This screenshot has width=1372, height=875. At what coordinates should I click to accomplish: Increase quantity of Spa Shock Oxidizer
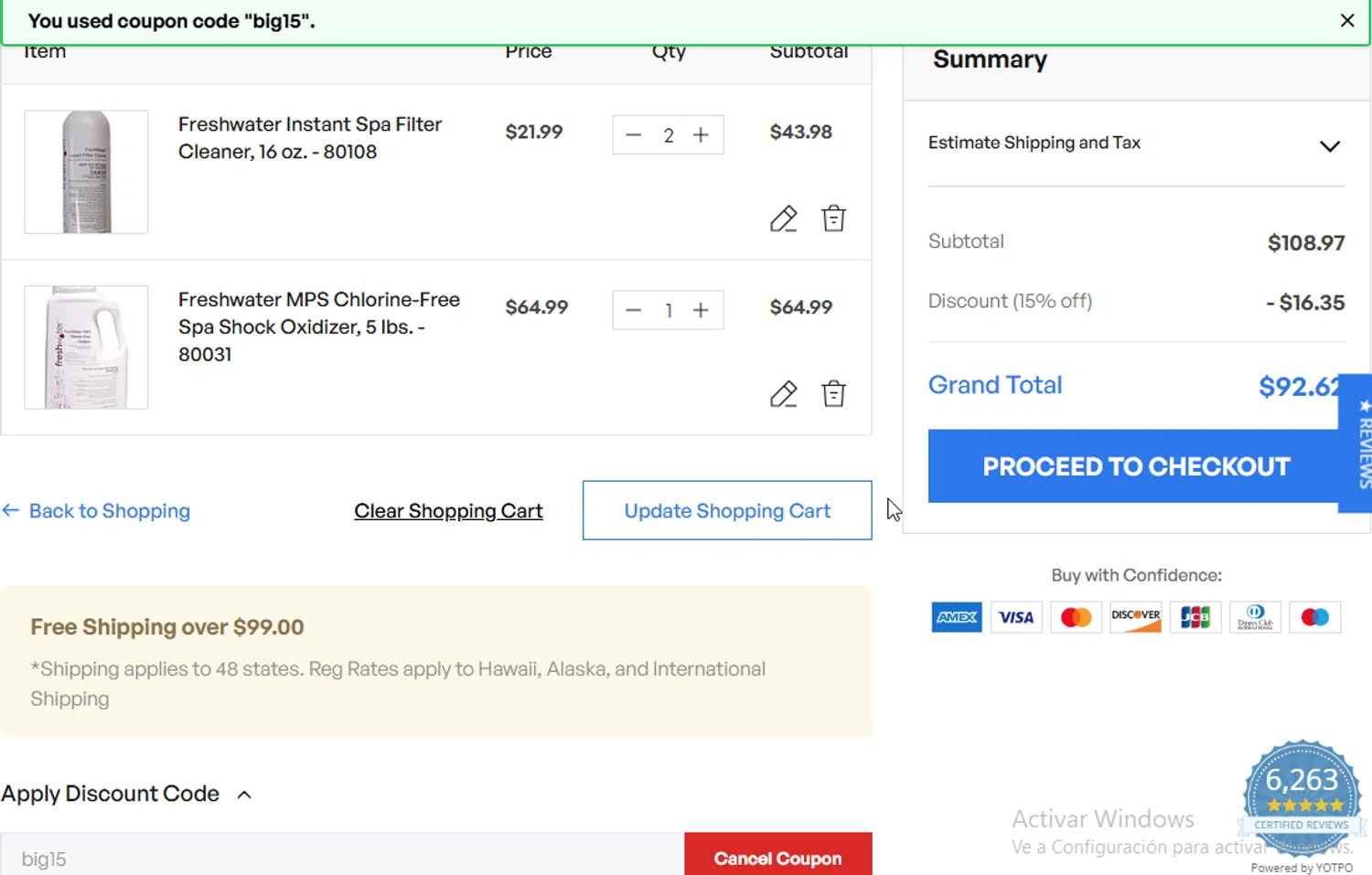701,311
